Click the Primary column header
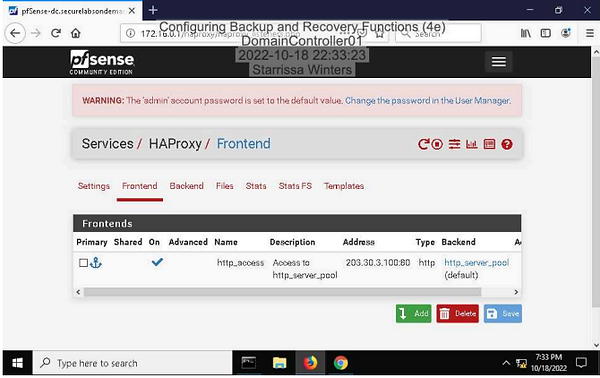 point(91,242)
